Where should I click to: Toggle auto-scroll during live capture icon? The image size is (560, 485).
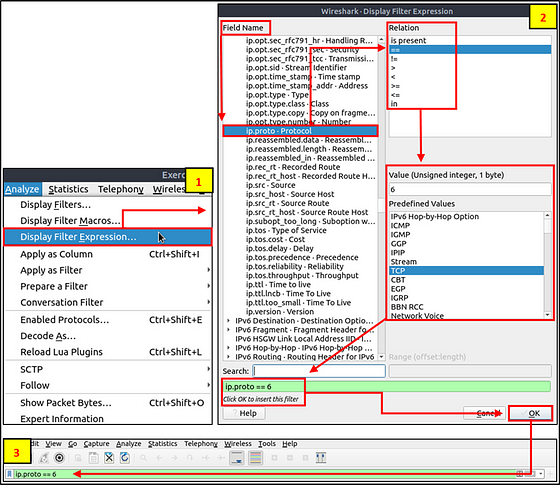pos(237,458)
